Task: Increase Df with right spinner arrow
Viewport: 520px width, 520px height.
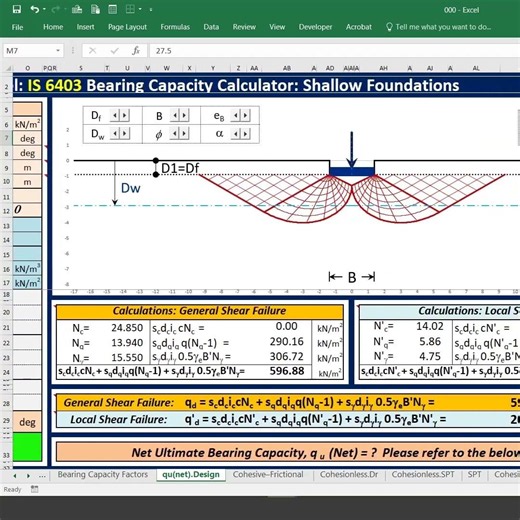Action: point(125,115)
